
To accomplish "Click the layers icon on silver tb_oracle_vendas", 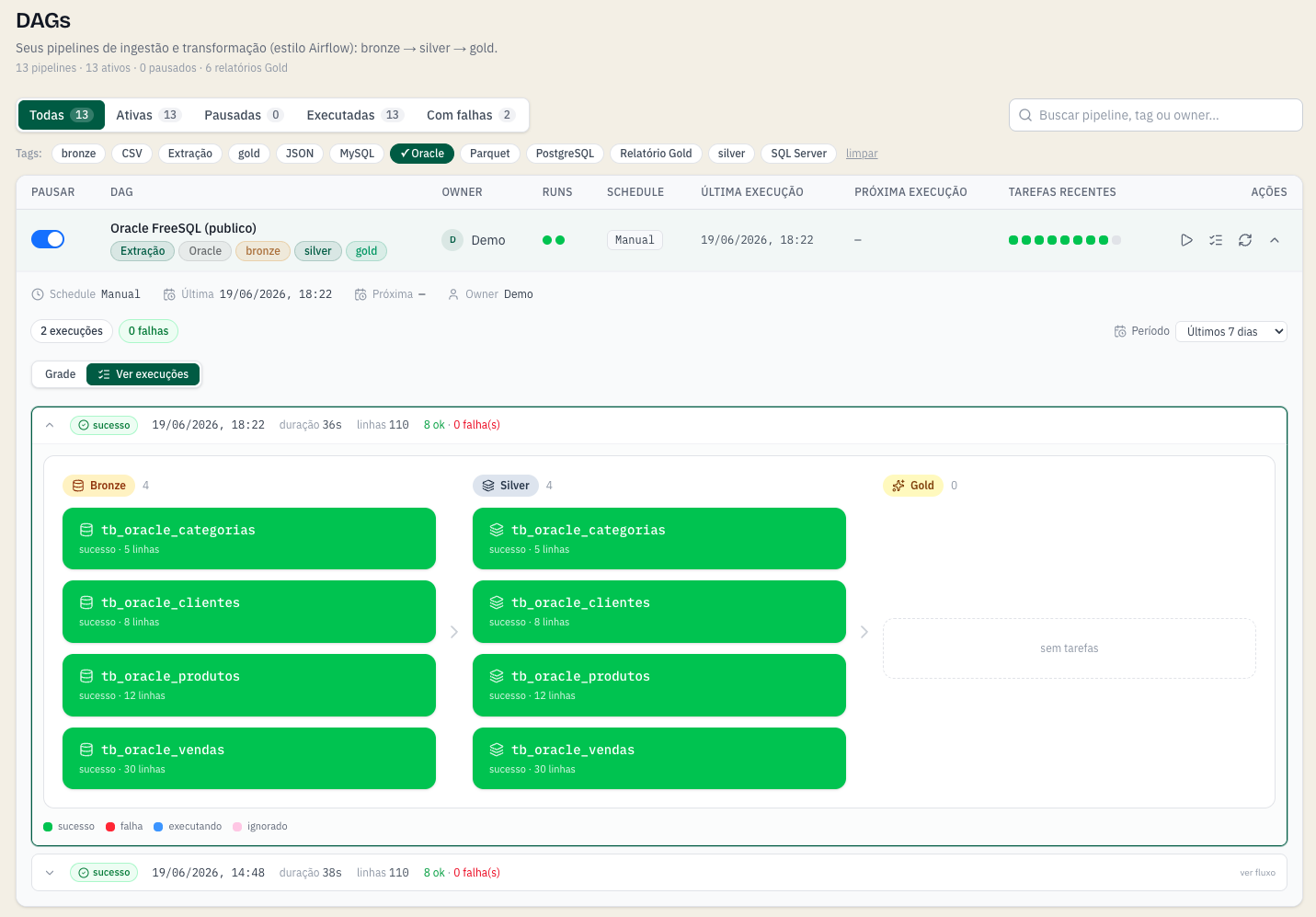I will click(497, 750).
